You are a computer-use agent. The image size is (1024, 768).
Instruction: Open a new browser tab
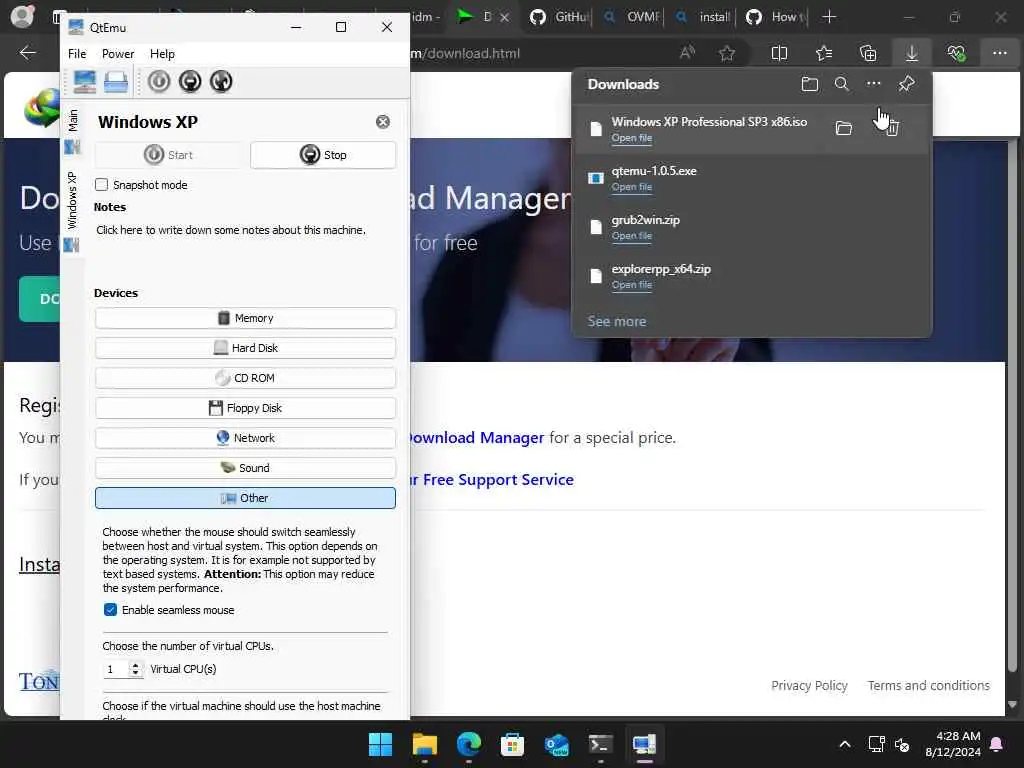pos(829,17)
